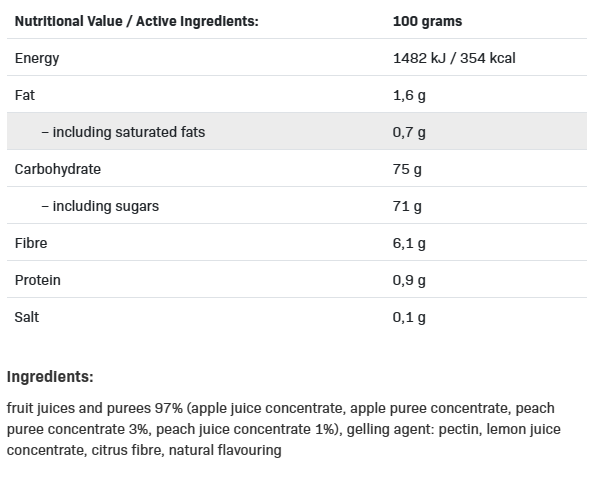The image size is (600, 478).
Task: Click the saturated fats value '0,7 g'
Action: pos(410,132)
